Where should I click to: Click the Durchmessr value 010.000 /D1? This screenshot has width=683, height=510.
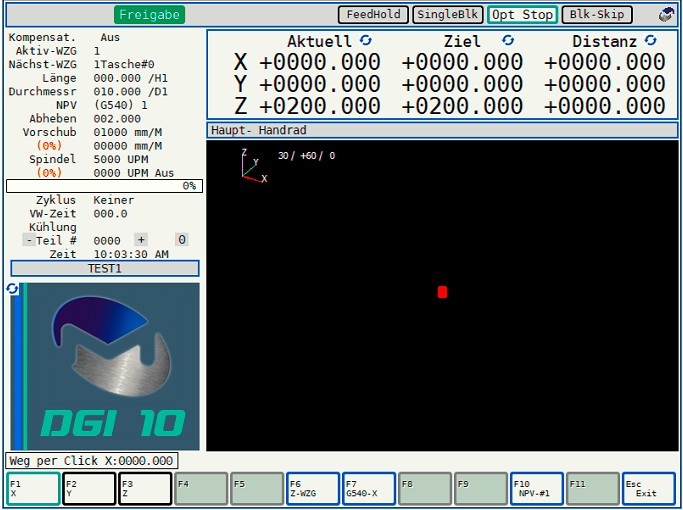(131, 92)
